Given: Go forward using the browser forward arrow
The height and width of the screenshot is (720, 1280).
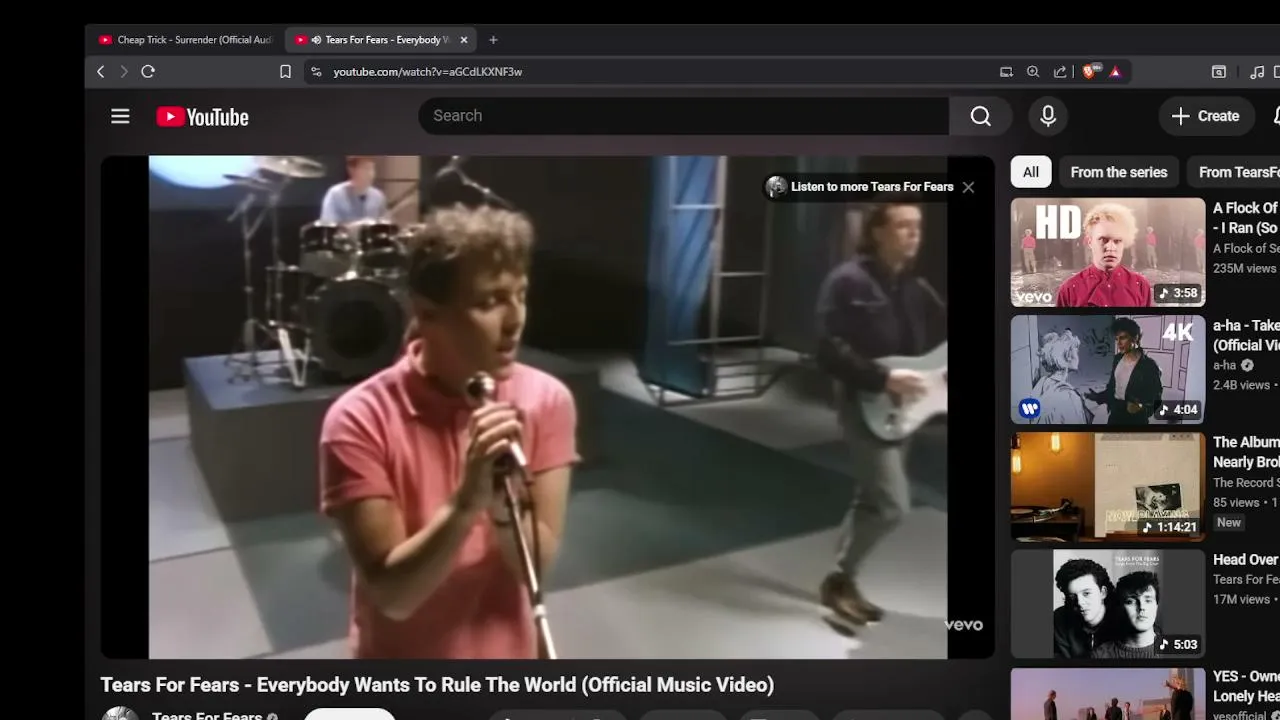Looking at the screenshot, I should pos(124,72).
